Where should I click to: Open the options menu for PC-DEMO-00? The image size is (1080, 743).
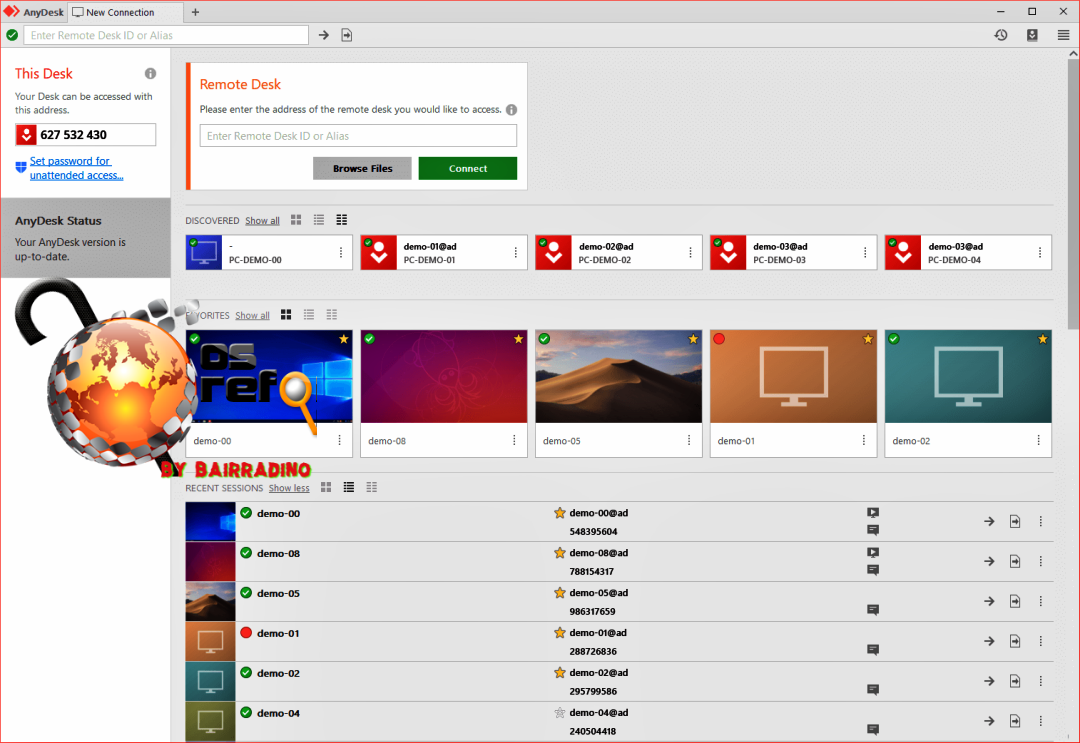[341, 253]
